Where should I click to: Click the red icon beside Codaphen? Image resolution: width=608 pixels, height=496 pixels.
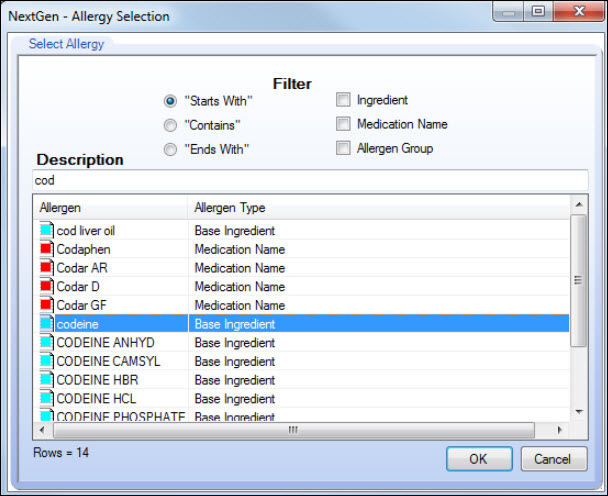[46, 249]
